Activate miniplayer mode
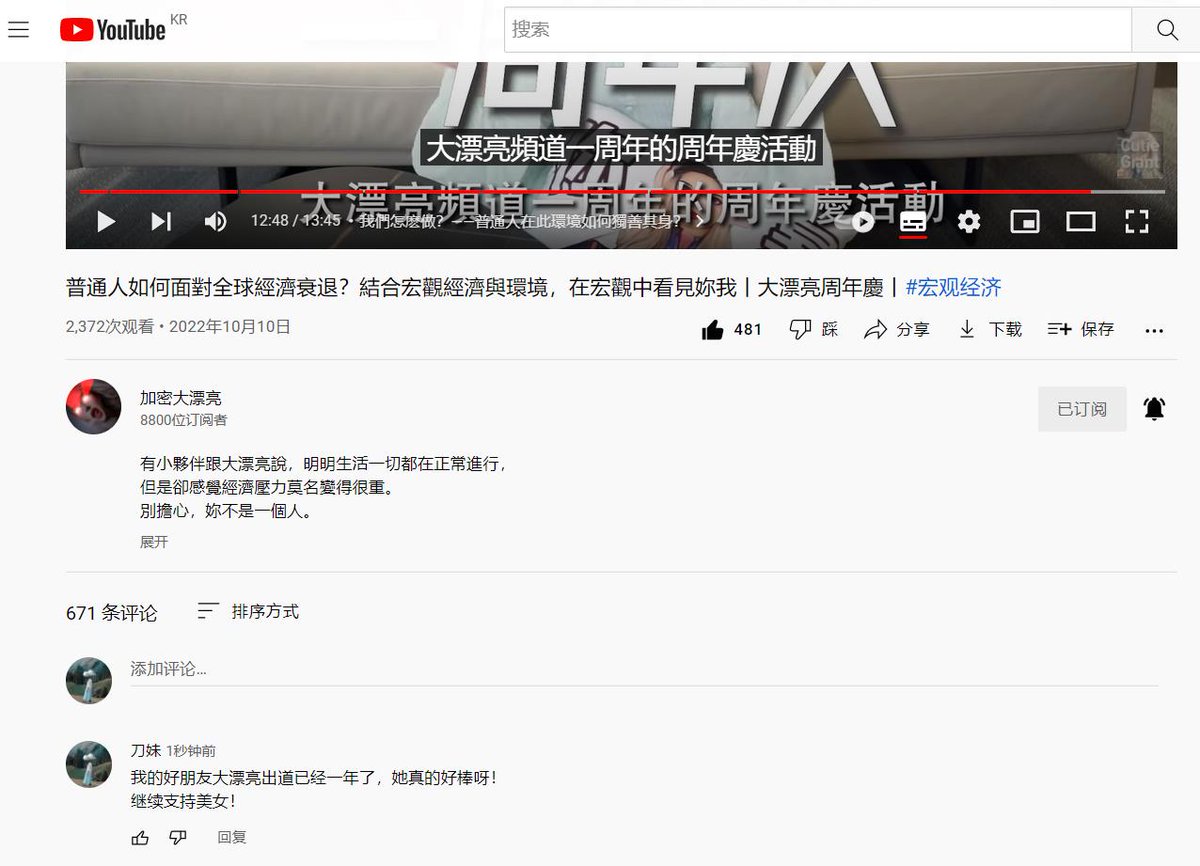 pyautogui.click(x=1025, y=221)
